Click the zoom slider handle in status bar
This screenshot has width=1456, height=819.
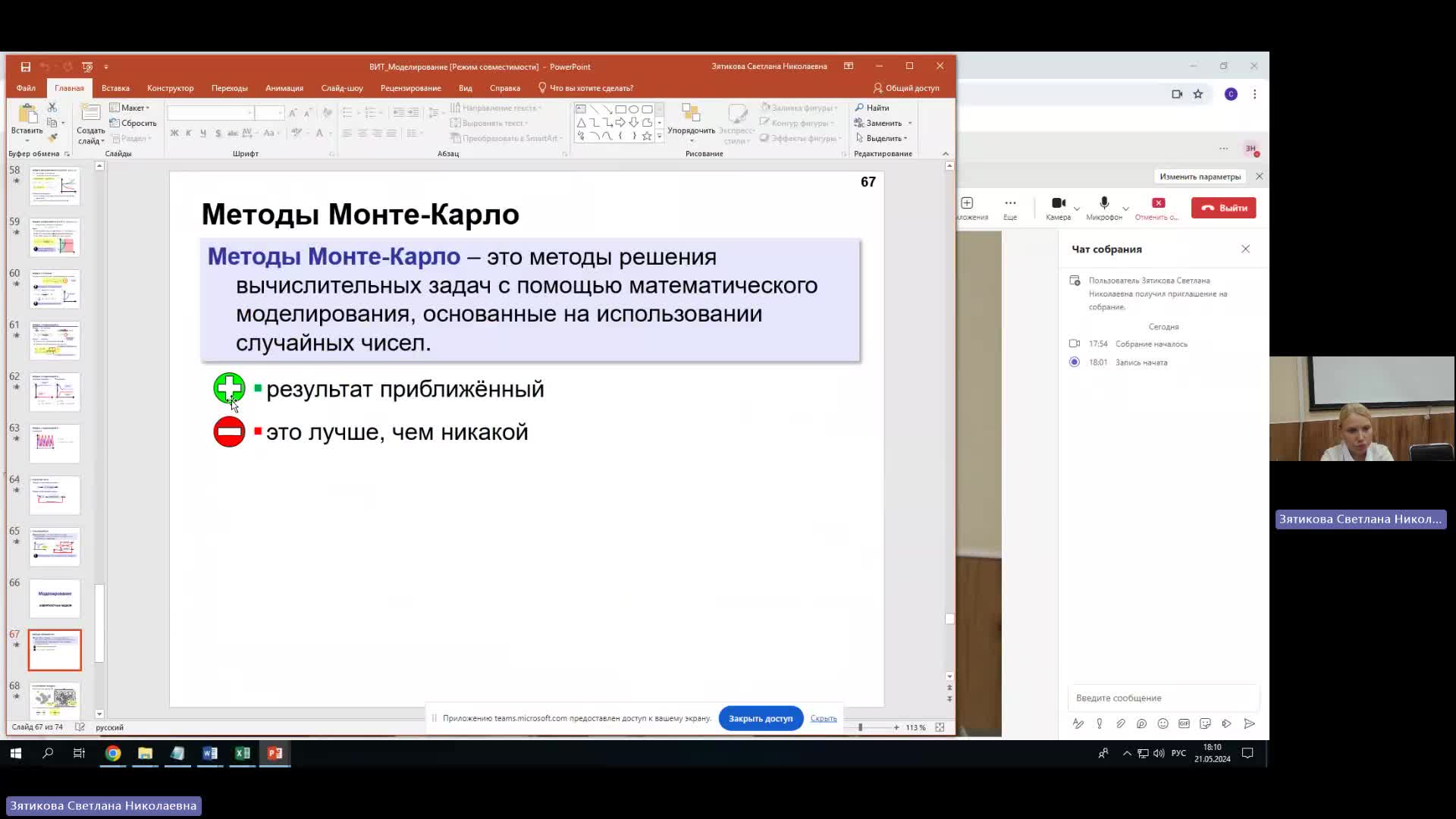coord(860,727)
